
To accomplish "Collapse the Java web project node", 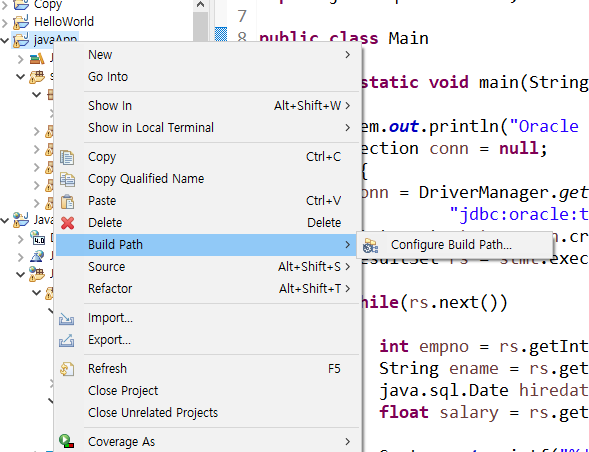I will click(x=5, y=220).
